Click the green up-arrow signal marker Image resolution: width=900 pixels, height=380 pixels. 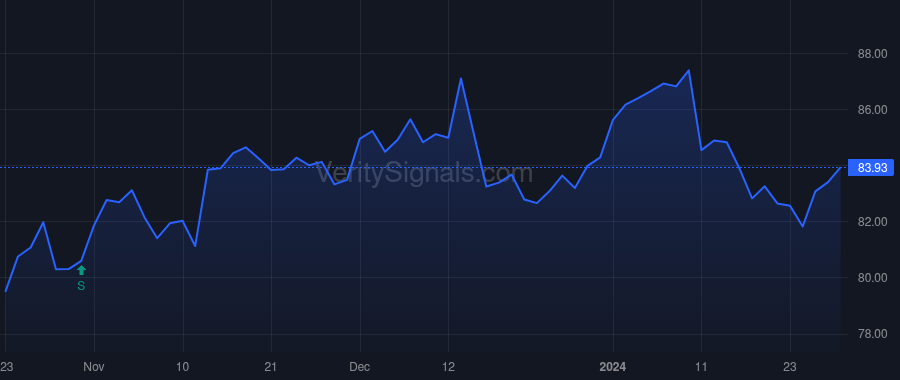tap(82, 270)
